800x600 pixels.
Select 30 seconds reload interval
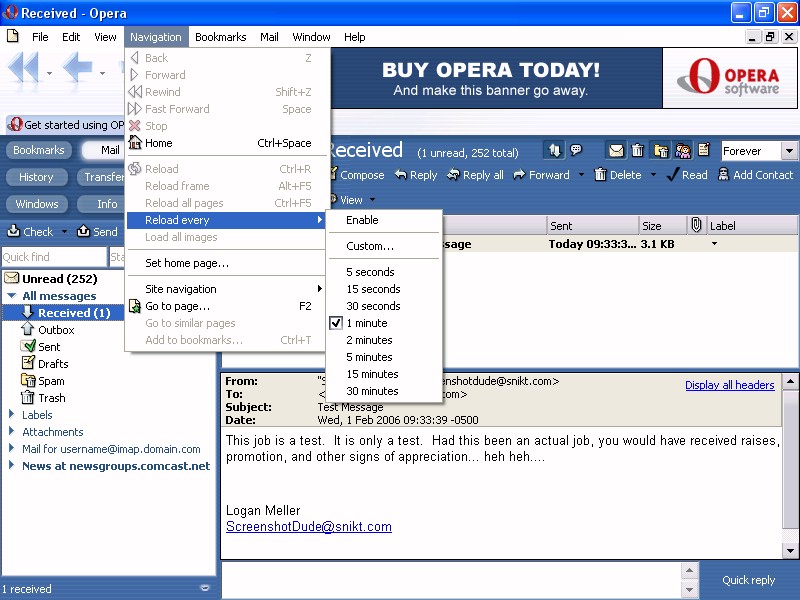click(384, 306)
